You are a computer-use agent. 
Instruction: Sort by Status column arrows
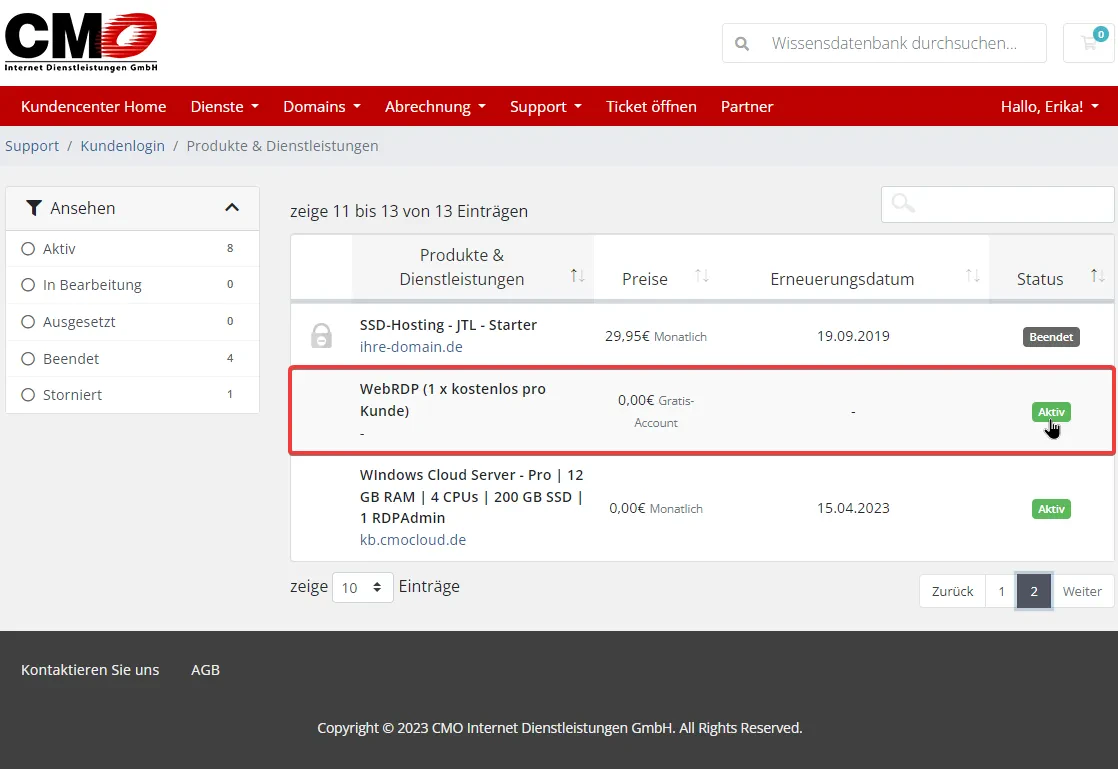pos(1098,275)
